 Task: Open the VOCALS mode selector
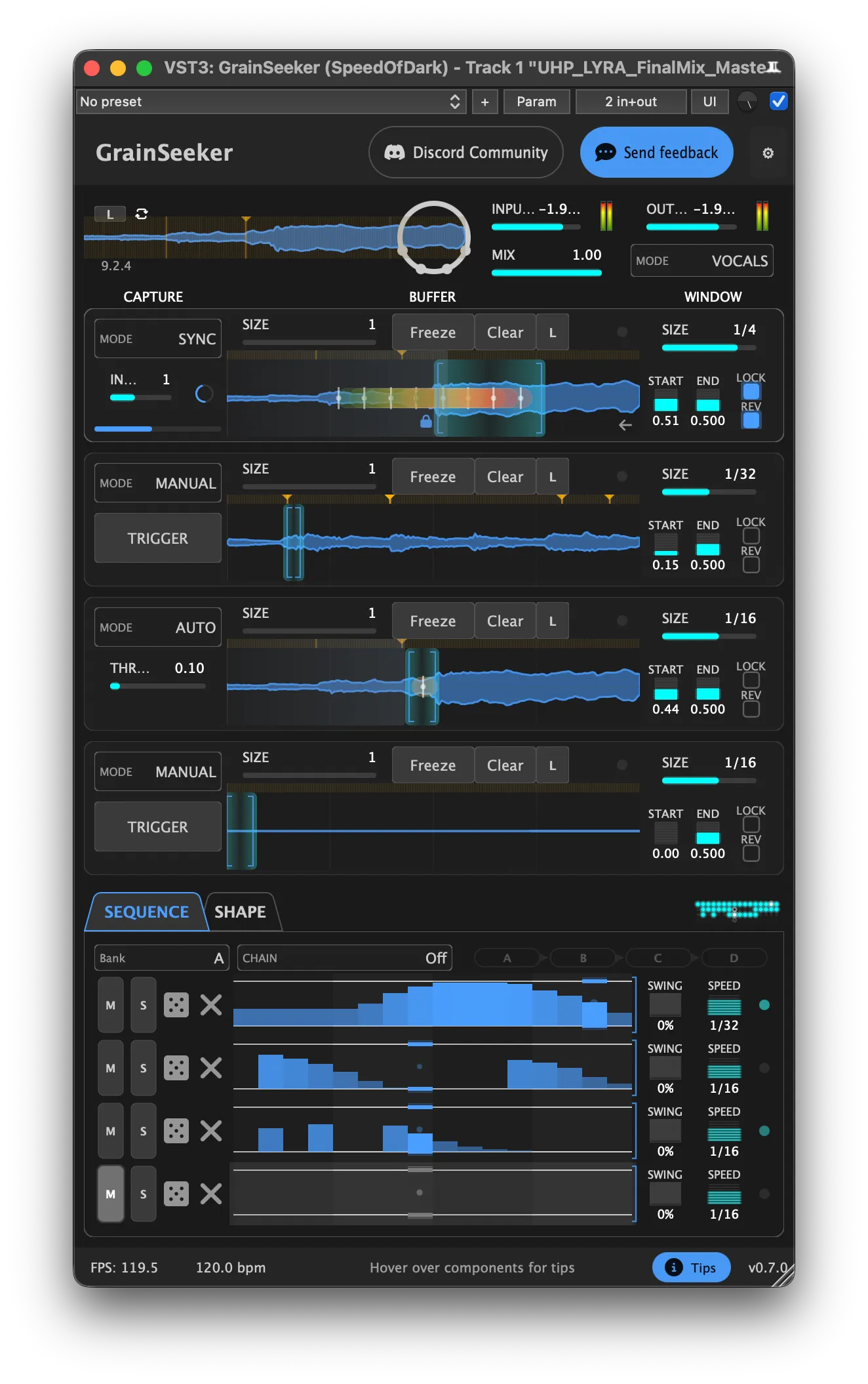[701, 260]
